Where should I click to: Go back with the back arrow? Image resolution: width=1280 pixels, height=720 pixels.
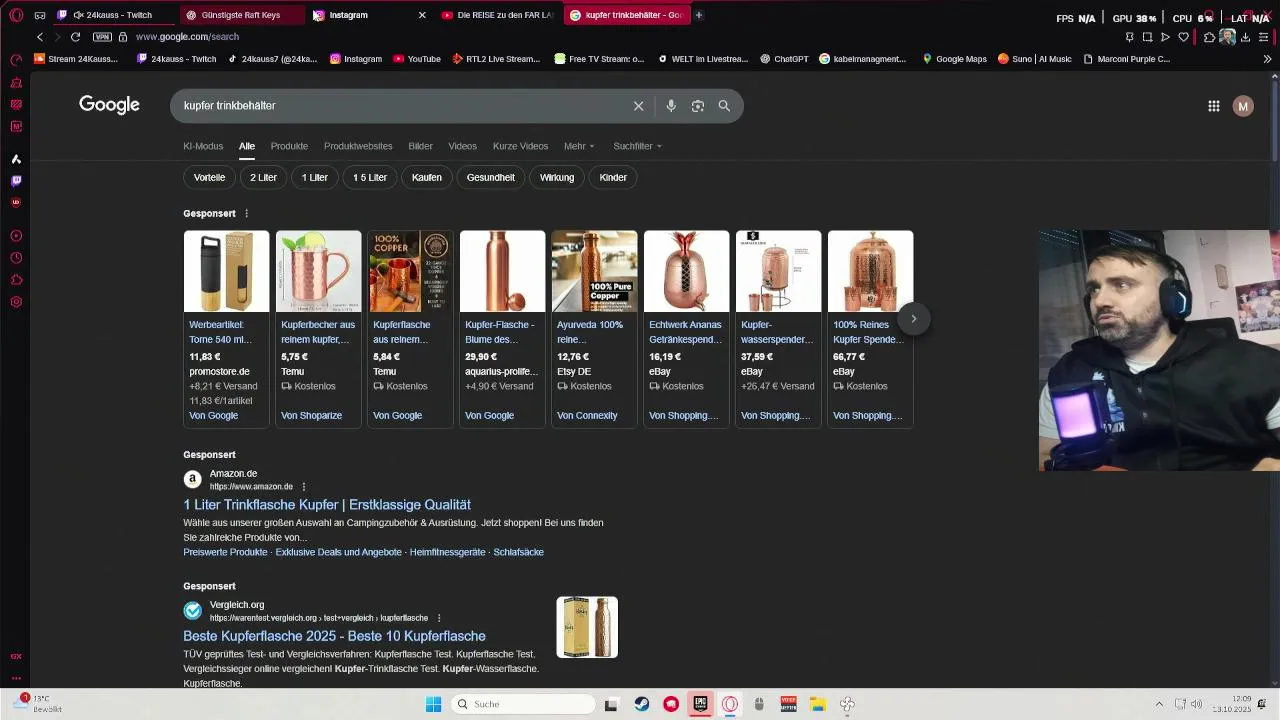click(40, 37)
